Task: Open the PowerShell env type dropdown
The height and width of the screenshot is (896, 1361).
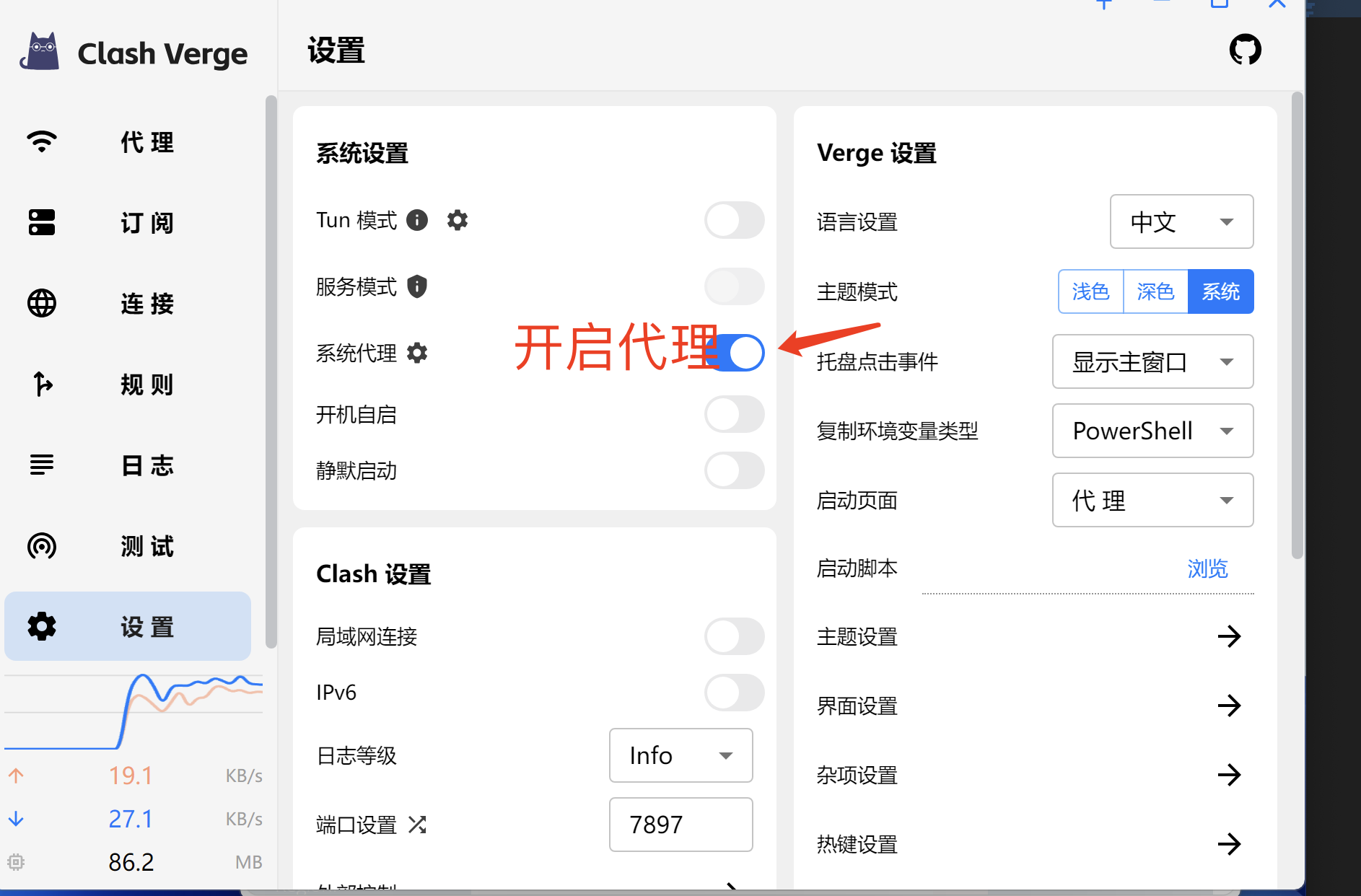Action: (1152, 431)
